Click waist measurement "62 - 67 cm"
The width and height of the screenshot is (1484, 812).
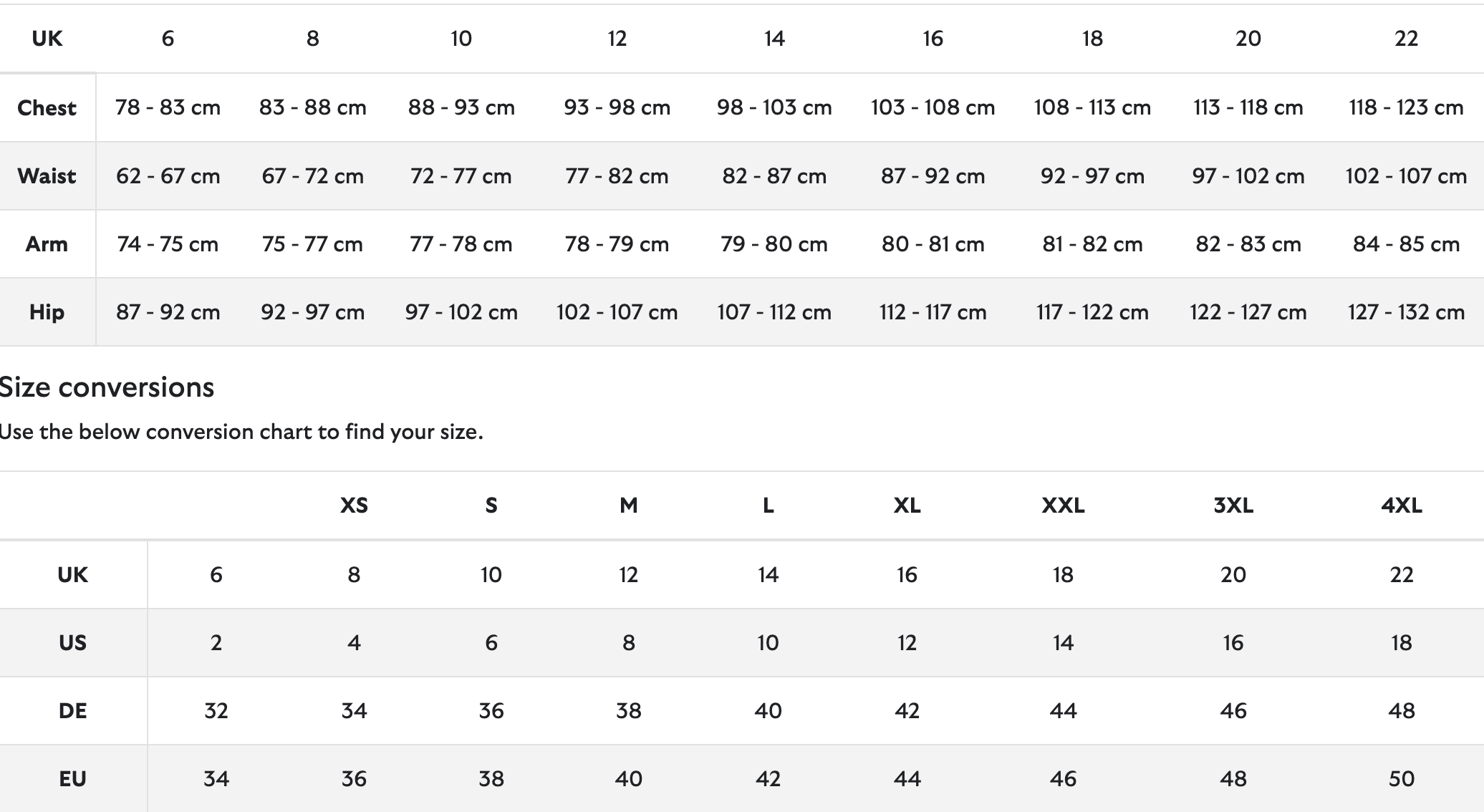point(168,176)
